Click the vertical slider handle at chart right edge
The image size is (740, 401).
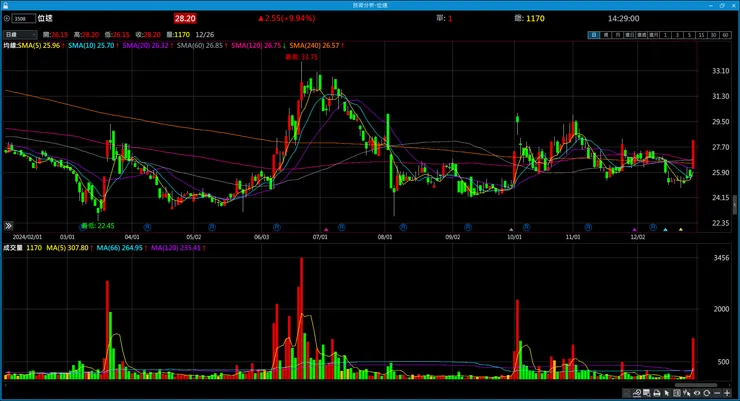tap(734, 206)
